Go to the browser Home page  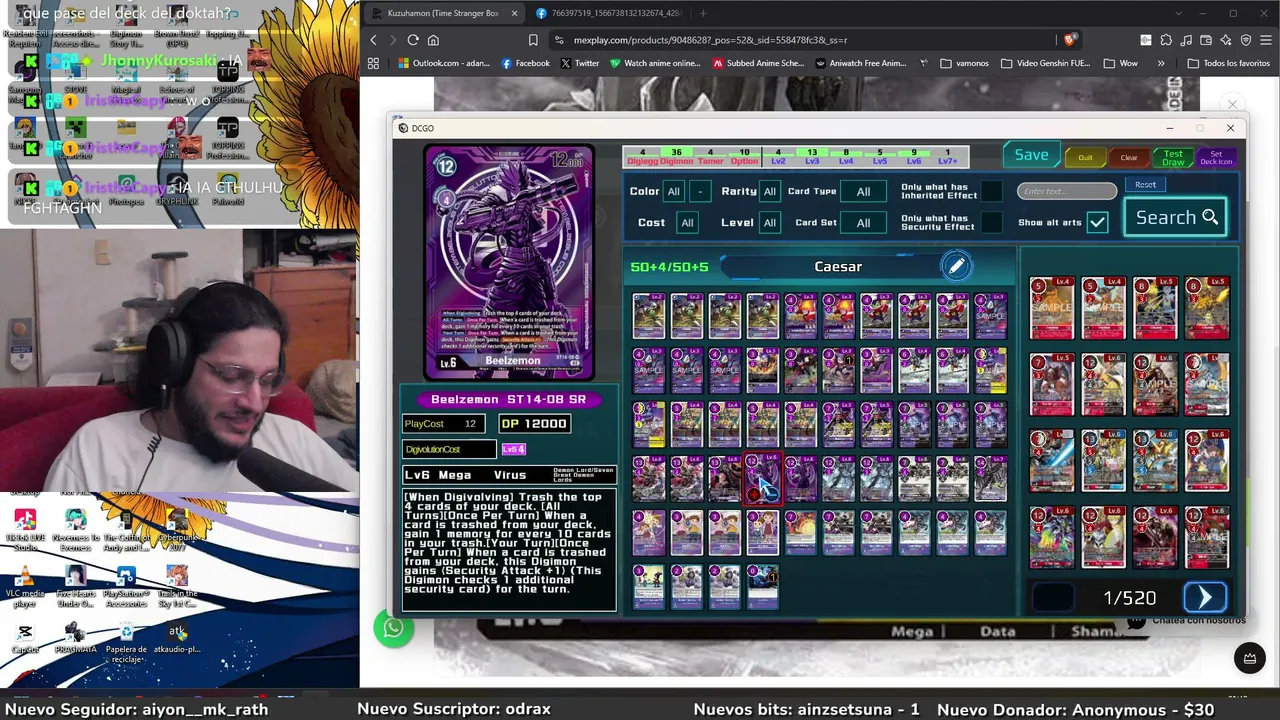pos(433,40)
